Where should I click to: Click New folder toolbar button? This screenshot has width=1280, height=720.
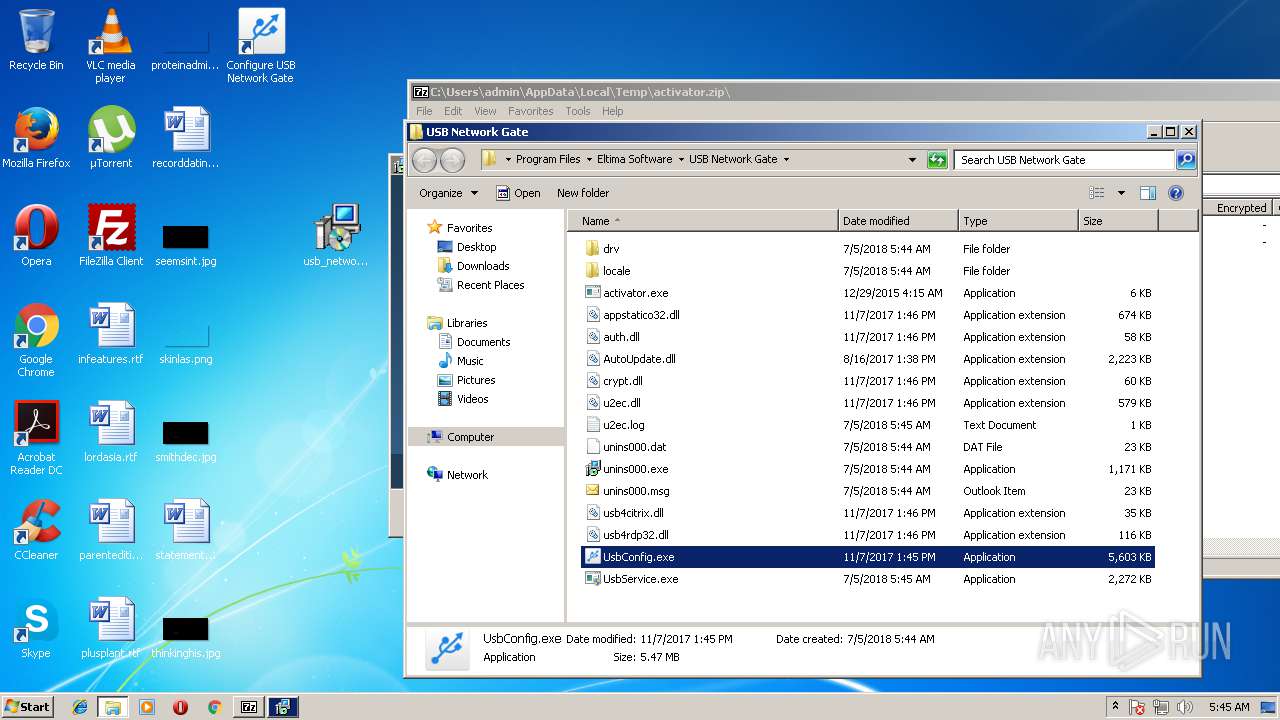point(583,193)
